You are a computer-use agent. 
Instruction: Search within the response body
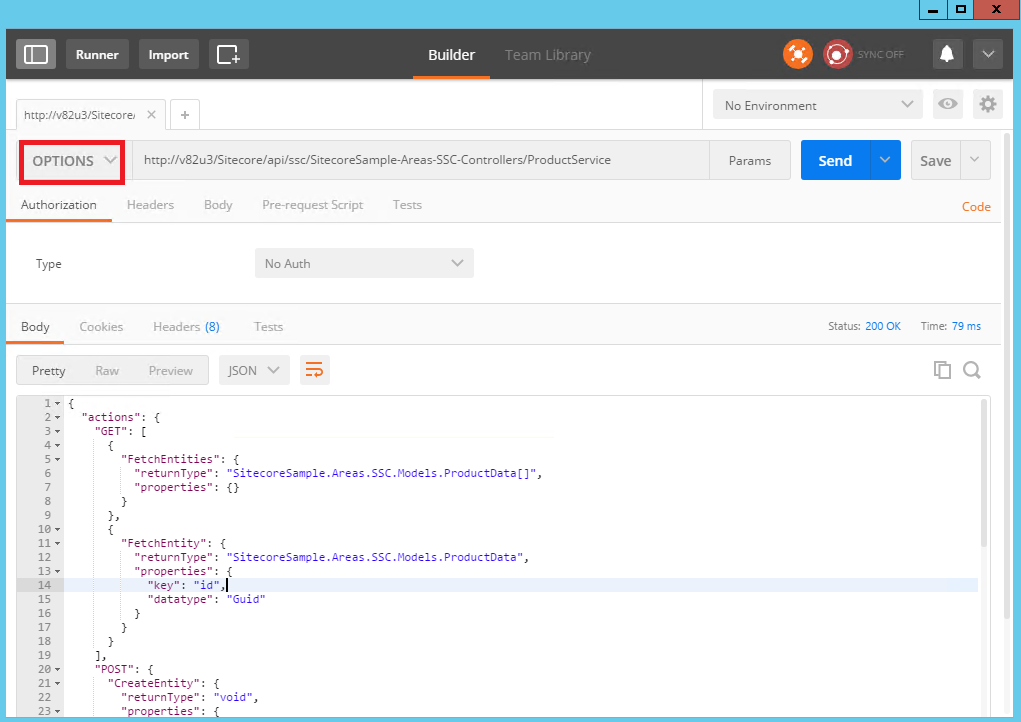(x=972, y=370)
